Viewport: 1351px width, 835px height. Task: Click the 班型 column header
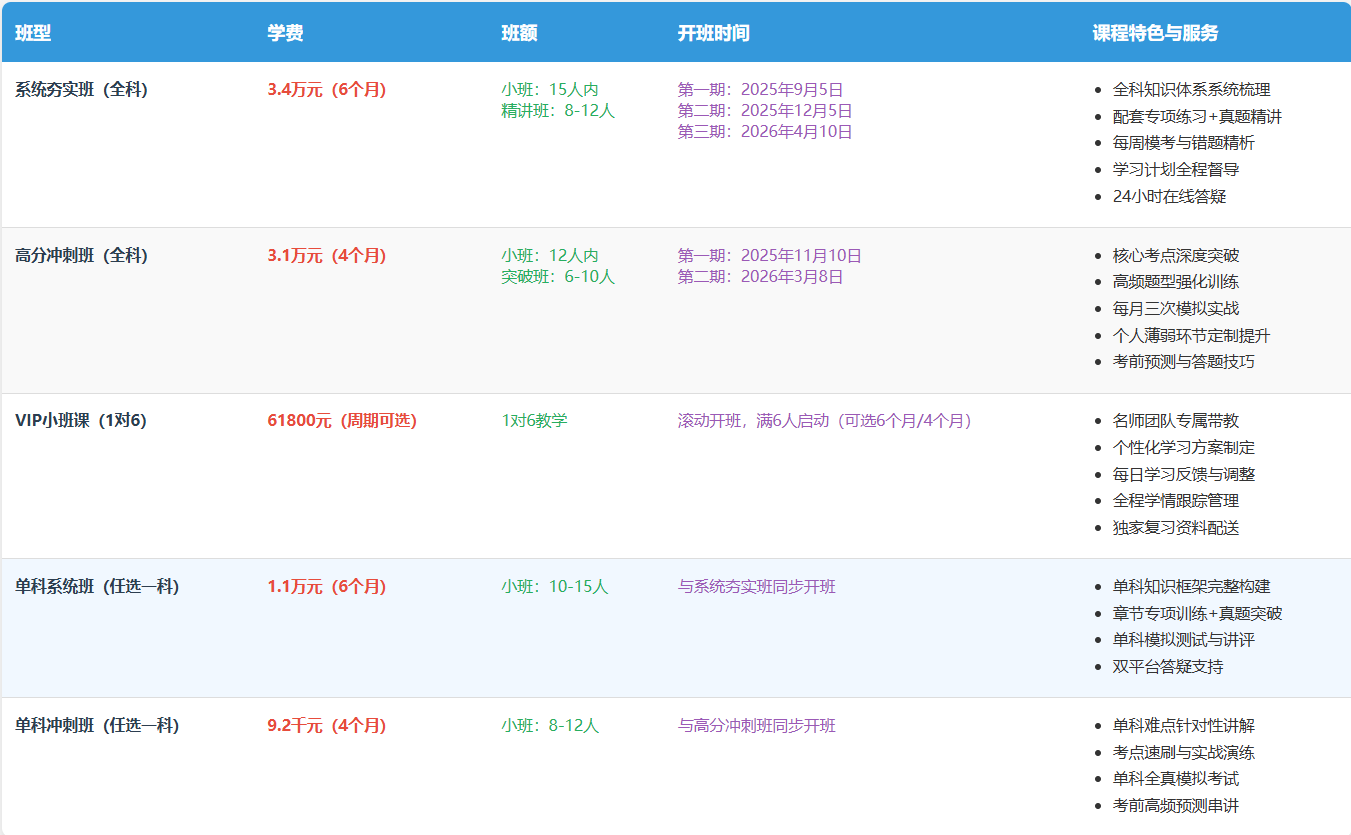tap(33, 33)
